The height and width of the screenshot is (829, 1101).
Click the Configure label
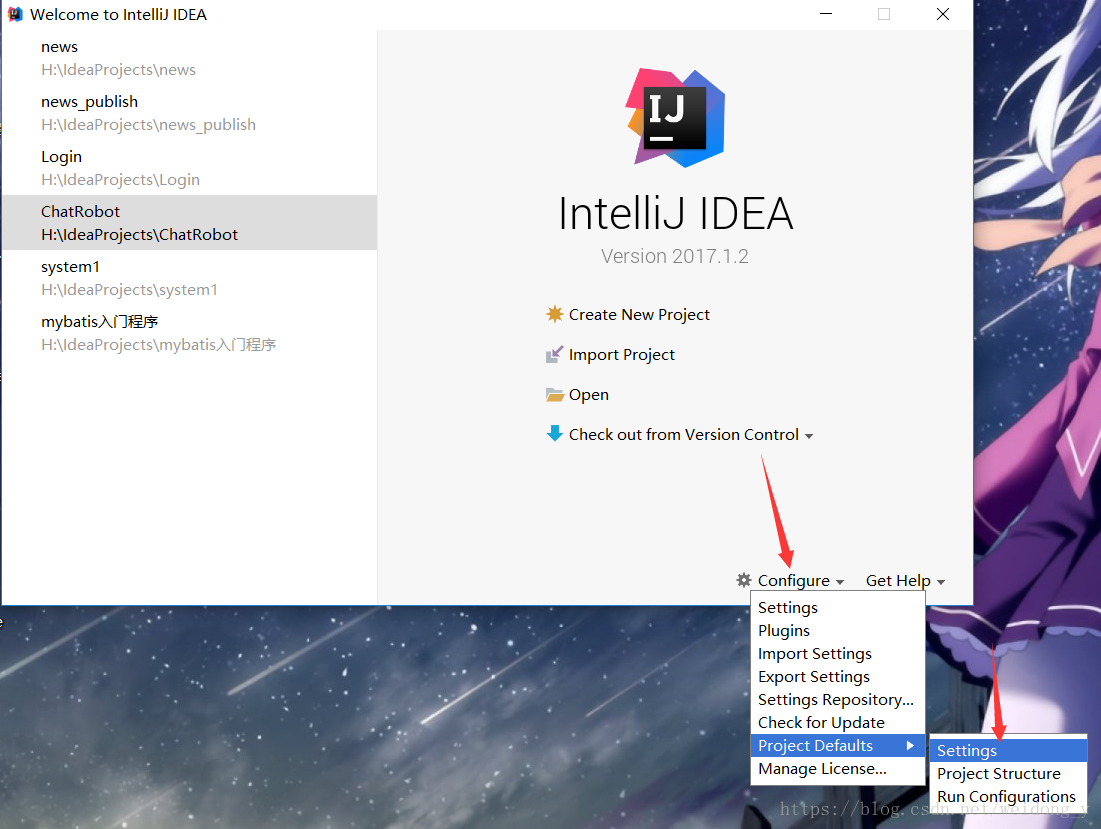point(793,581)
